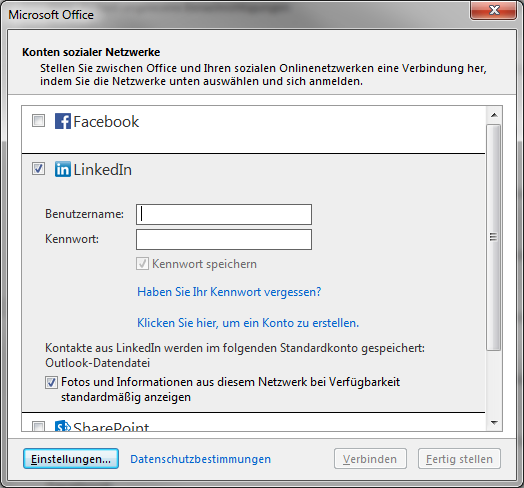Enable the Facebook network checkbox
This screenshot has width=524, height=488.
click(38, 121)
